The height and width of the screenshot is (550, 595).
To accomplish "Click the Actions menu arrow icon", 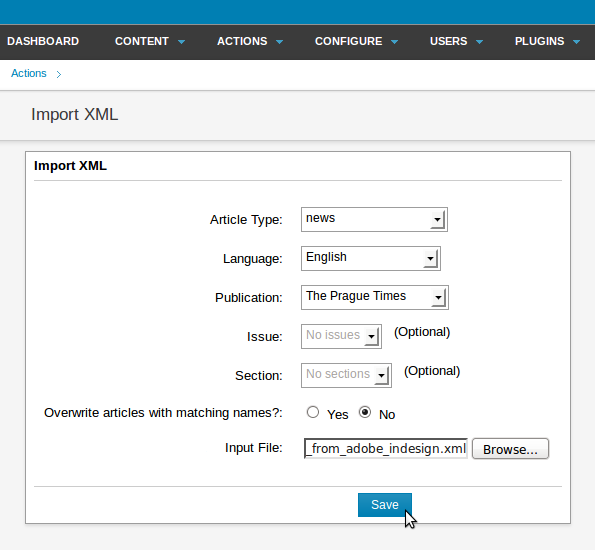I will 280,42.
